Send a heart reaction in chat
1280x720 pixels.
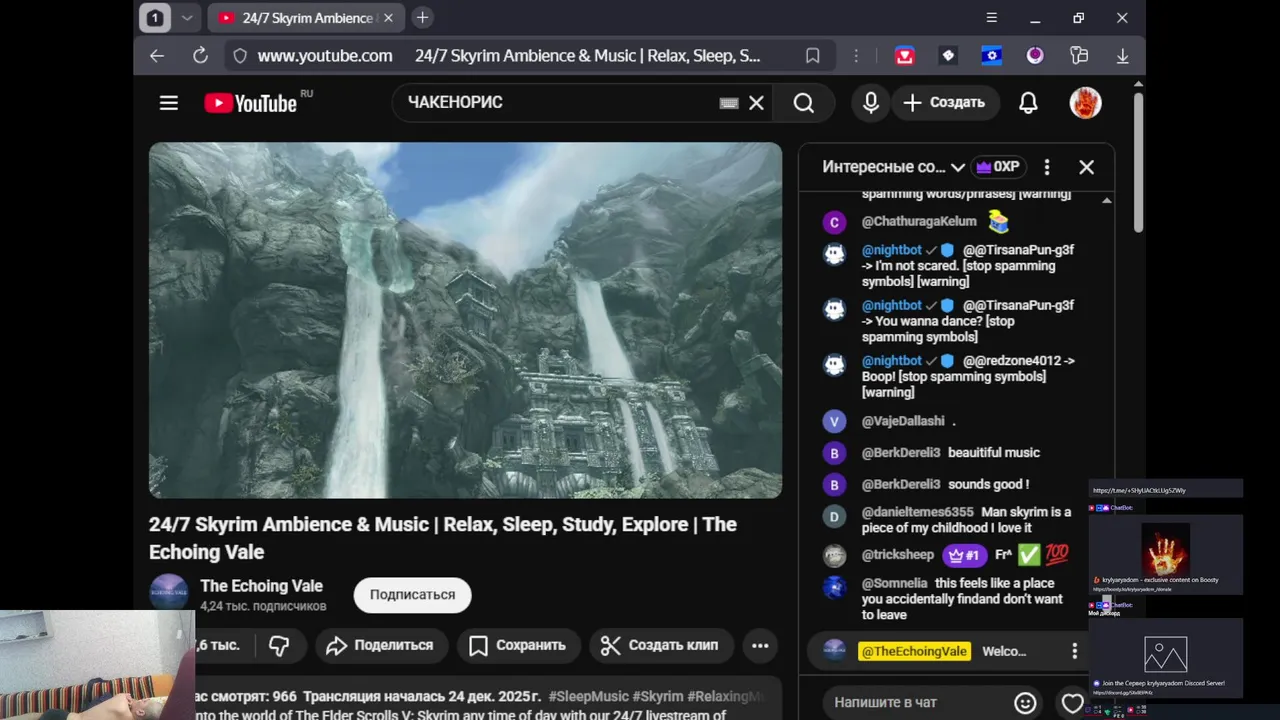(x=1072, y=703)
